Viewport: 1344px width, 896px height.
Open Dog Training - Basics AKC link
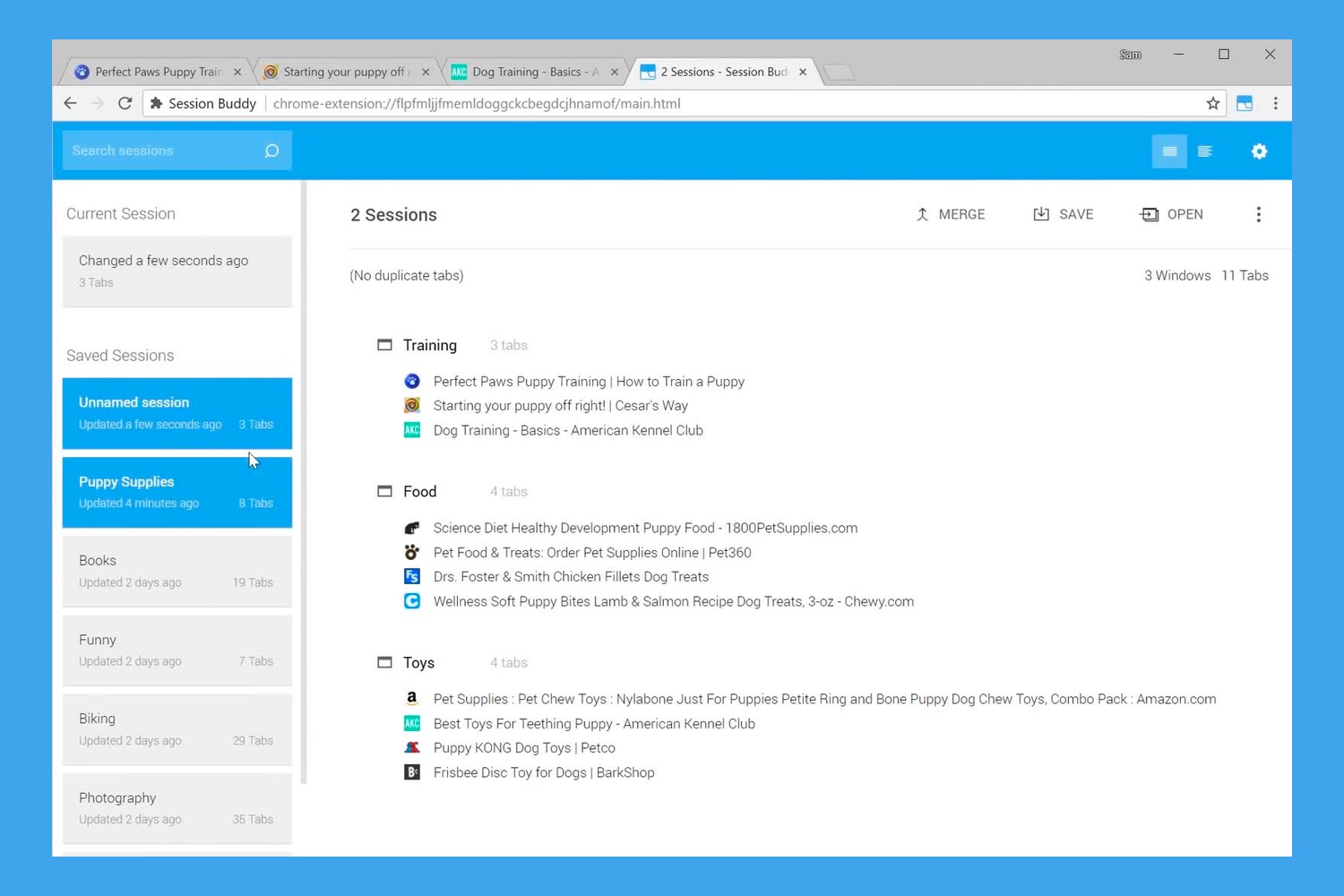[568, 430]
